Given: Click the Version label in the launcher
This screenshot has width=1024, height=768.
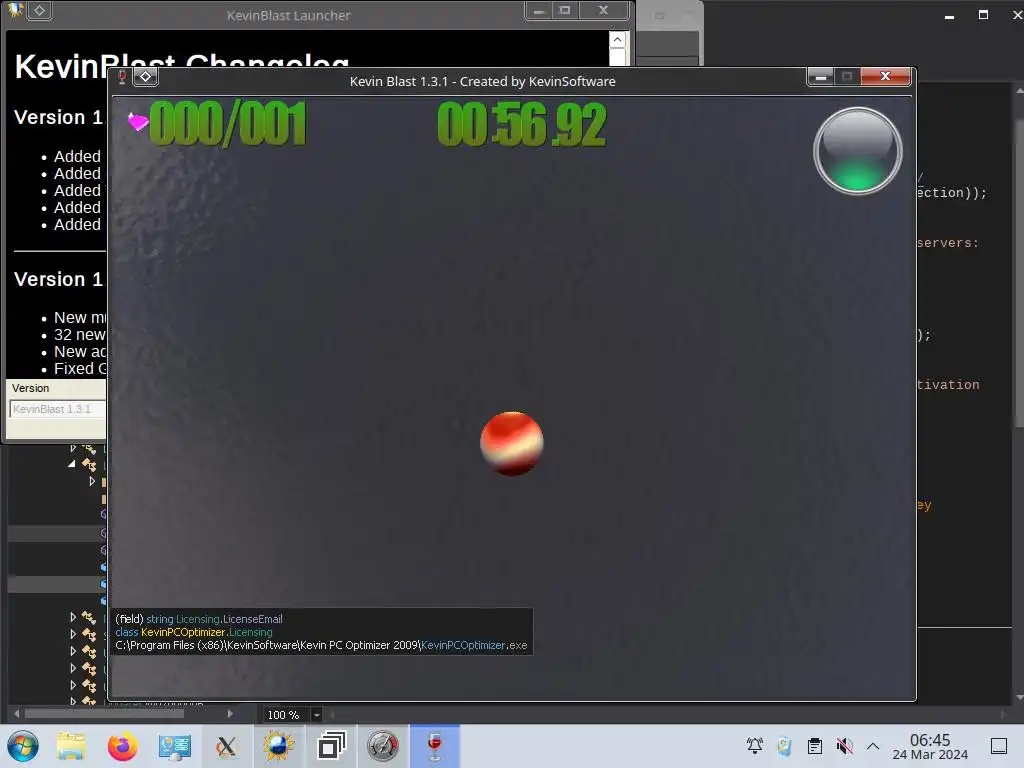Looking at the screenshot, I should point(30,388).
